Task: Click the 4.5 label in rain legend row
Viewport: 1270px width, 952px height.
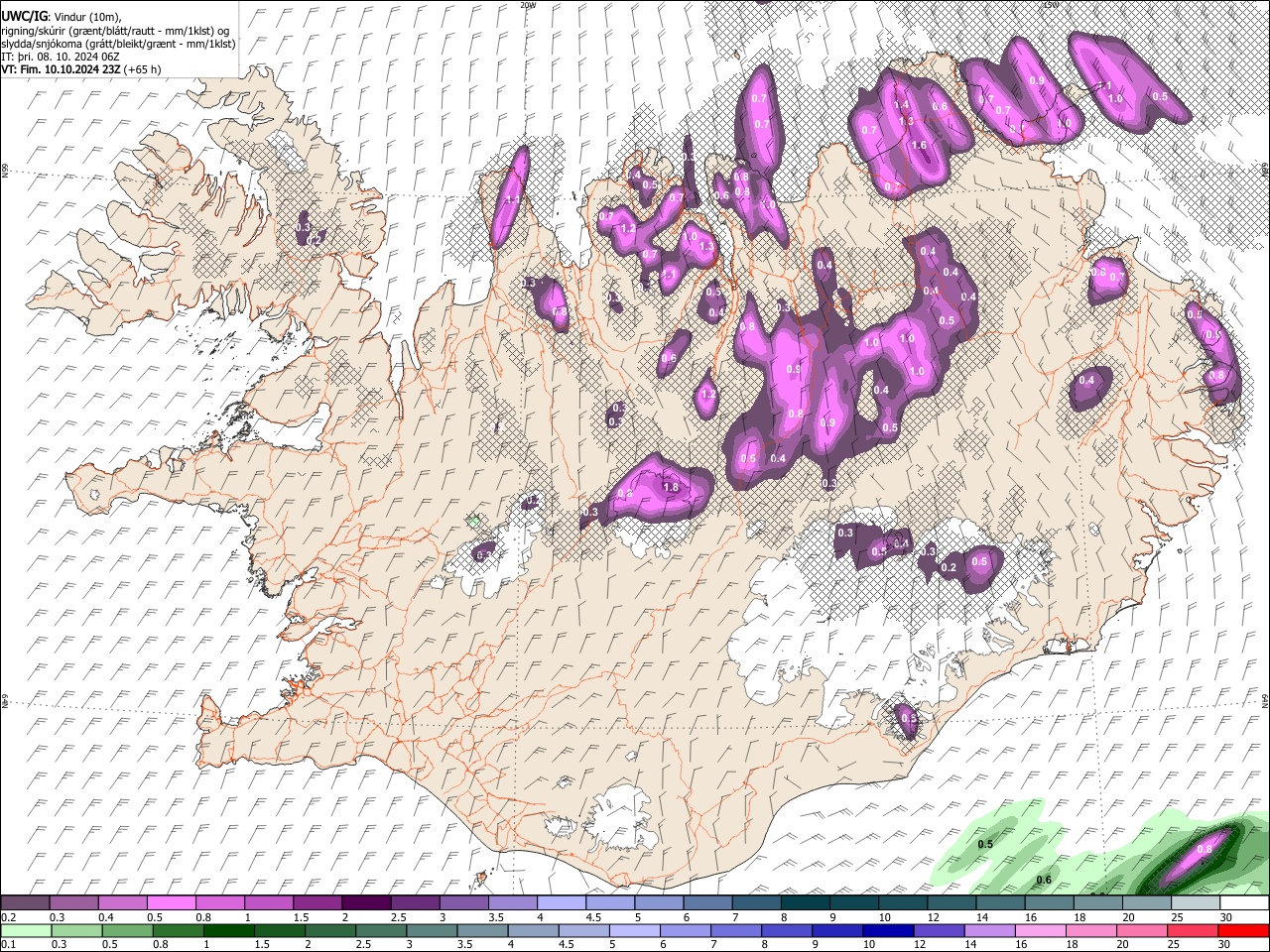Action: click(x=566, y=944)
